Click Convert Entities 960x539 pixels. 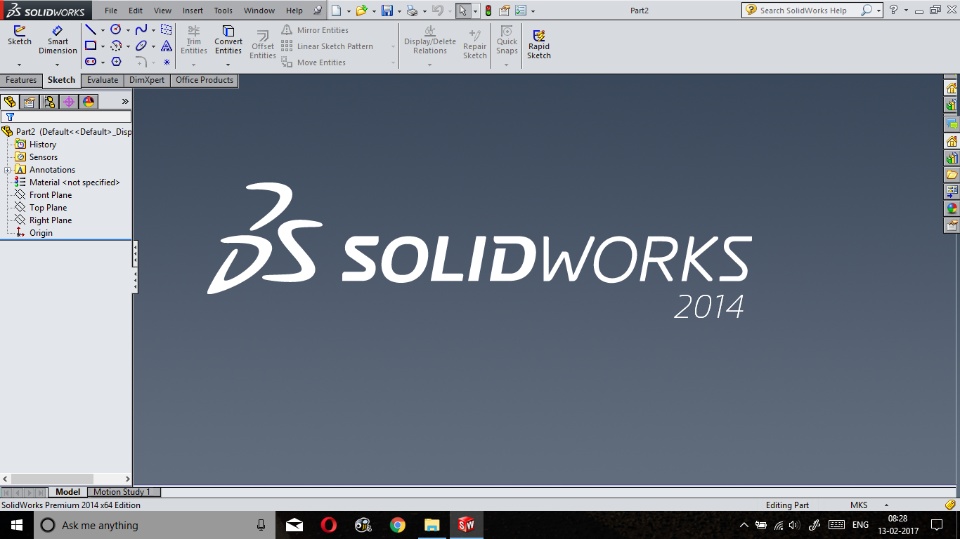point(228,40)
